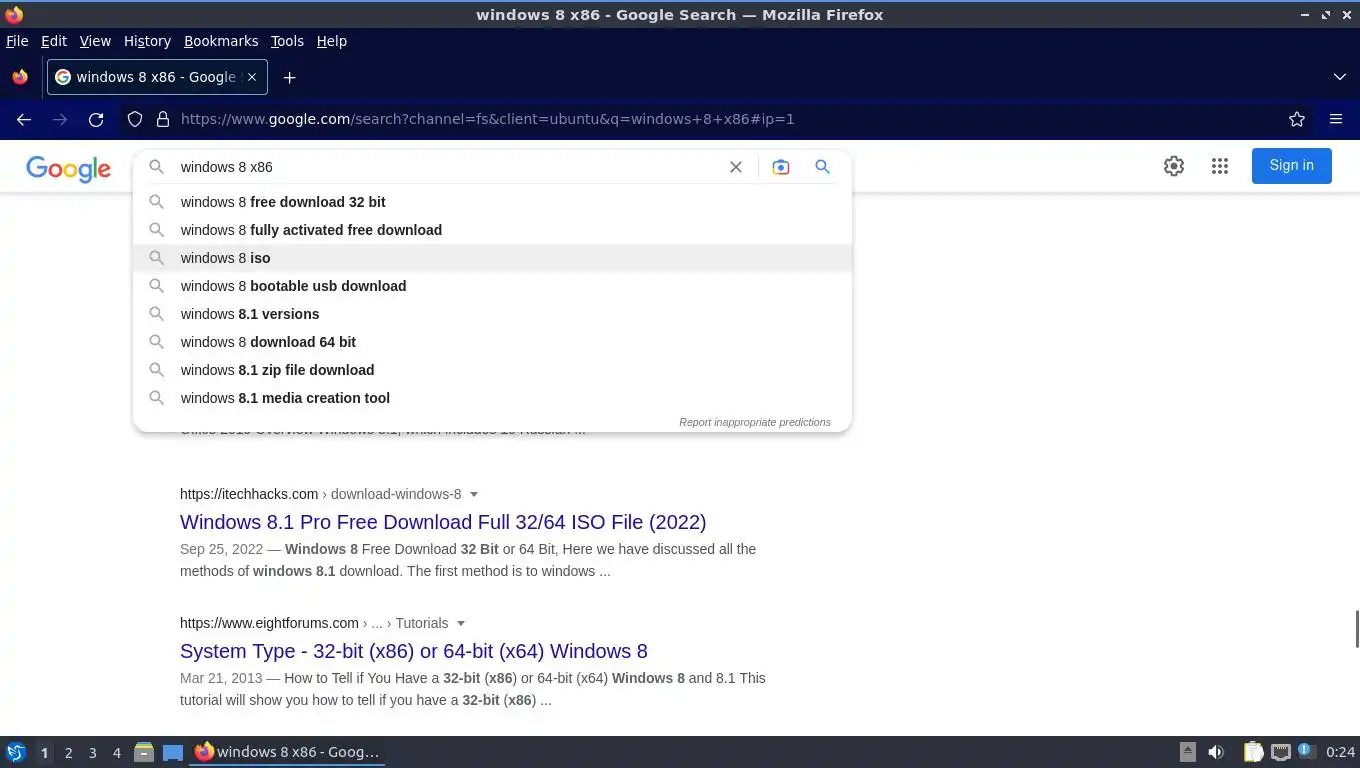This screenshot has width=1360, height=768.
Task: Open Windows 8.1 Pro Free Download result
Action: click(443, 522)
